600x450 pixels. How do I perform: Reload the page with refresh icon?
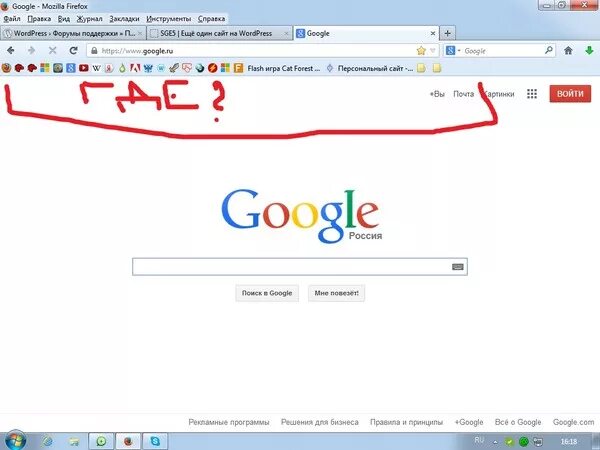point(73,51)
